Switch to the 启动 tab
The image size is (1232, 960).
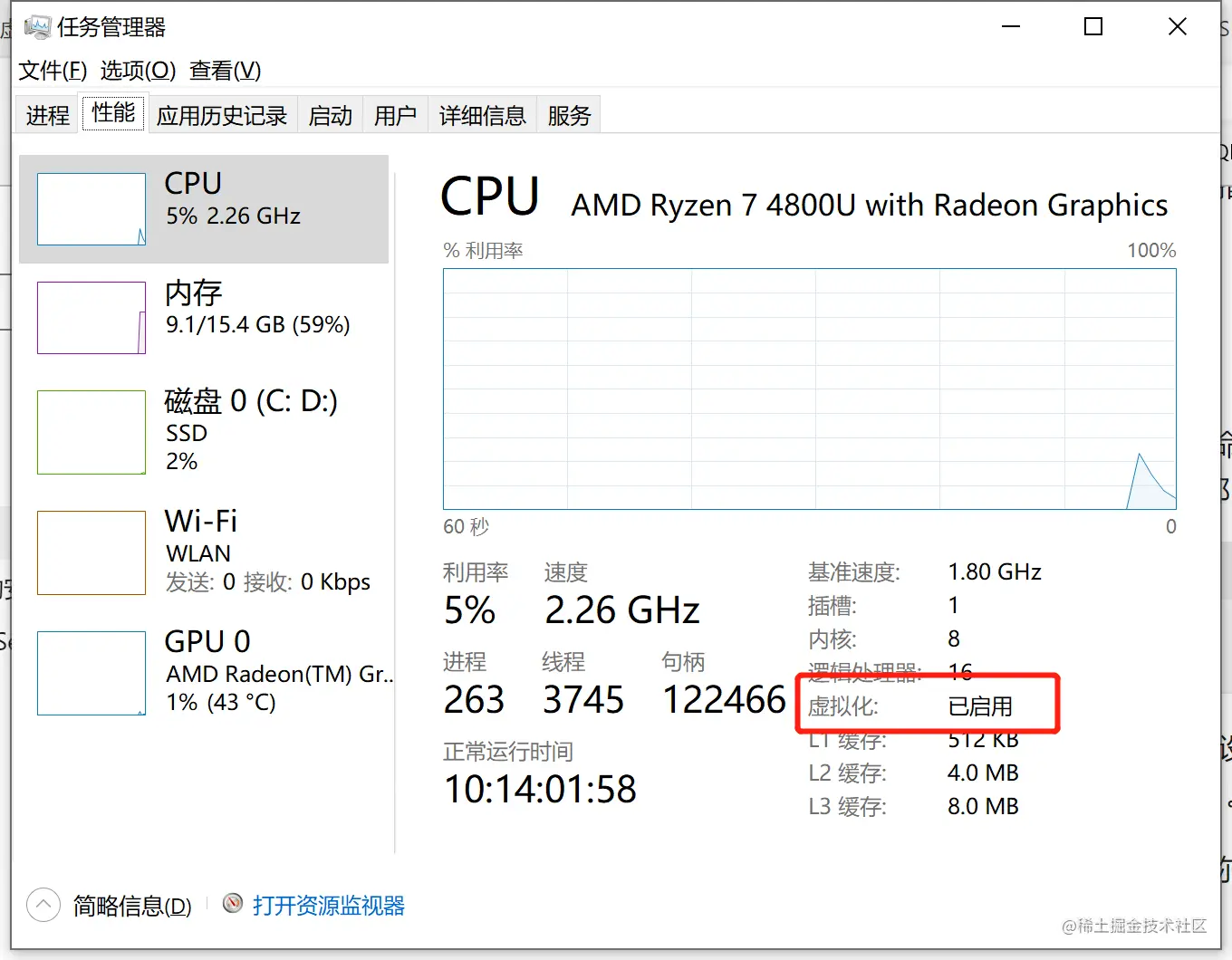[x=331, y=116]
